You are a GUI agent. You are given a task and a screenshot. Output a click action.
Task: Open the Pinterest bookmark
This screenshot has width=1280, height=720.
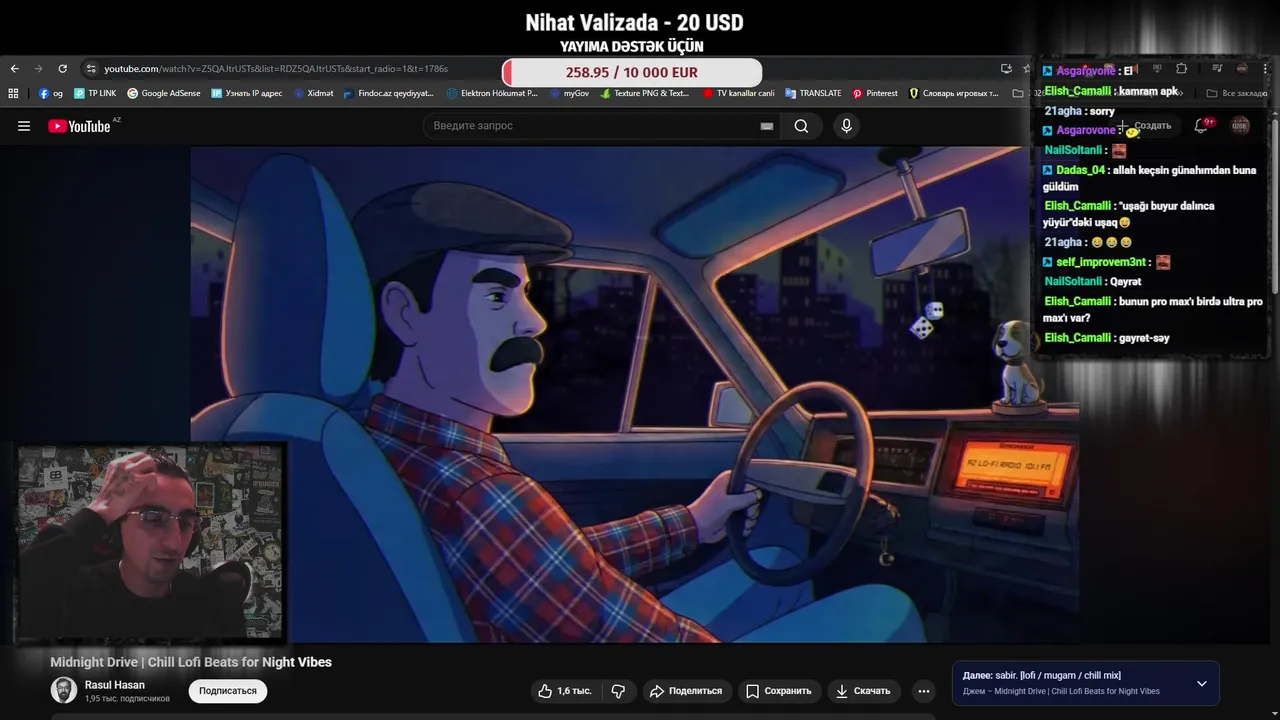875,93
